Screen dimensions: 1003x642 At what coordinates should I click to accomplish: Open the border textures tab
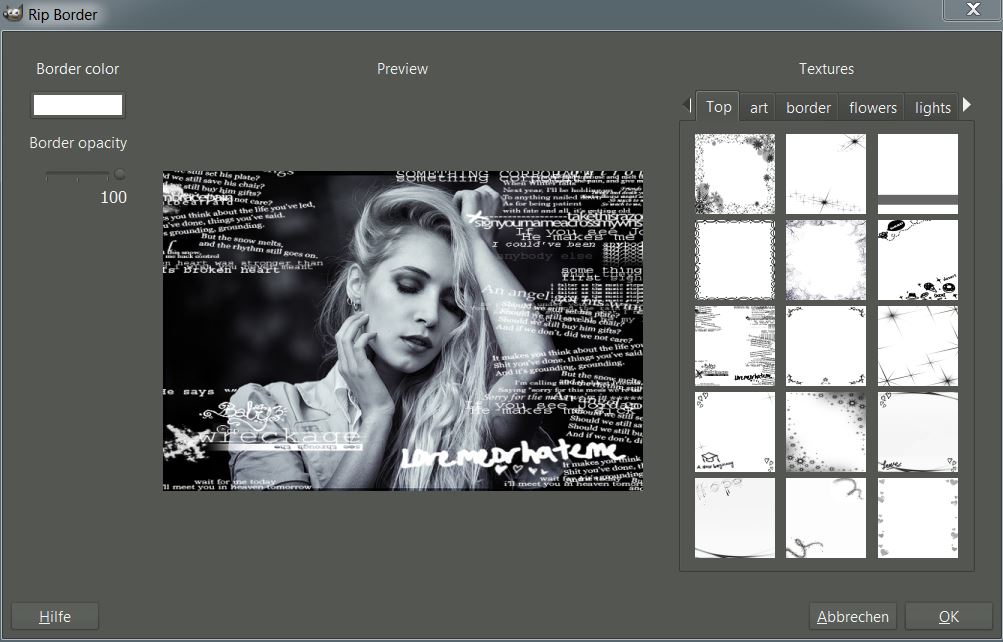coord(808,107)
